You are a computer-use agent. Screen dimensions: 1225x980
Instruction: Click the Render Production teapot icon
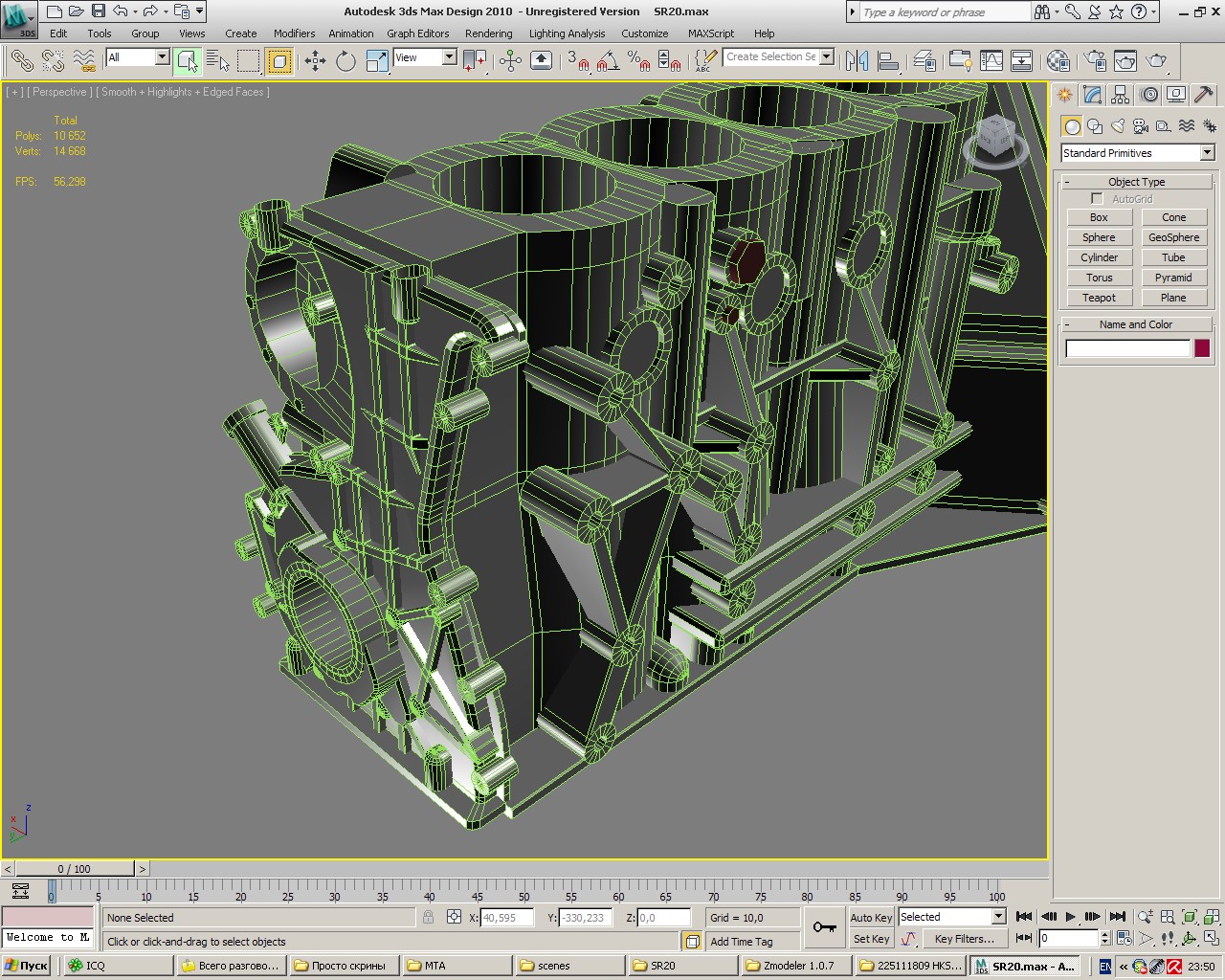pos(1157,61)
